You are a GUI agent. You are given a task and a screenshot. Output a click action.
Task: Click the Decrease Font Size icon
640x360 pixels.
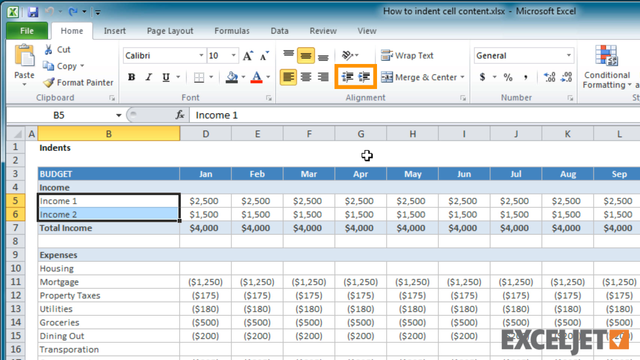264,56
